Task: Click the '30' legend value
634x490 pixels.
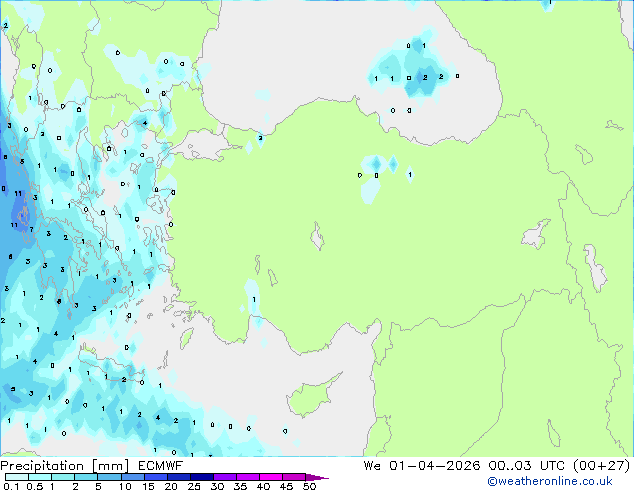Action: 218,486
